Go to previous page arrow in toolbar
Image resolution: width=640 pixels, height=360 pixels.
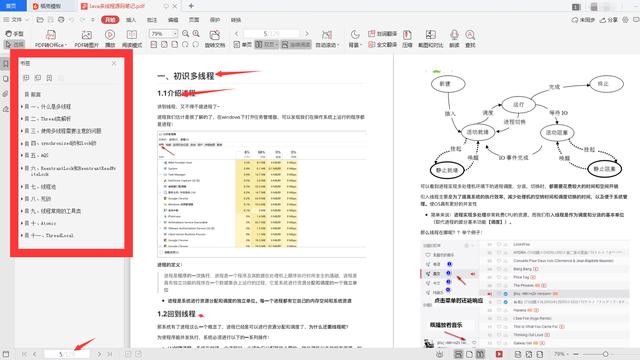pyautogui.click(x=237, y=34)
